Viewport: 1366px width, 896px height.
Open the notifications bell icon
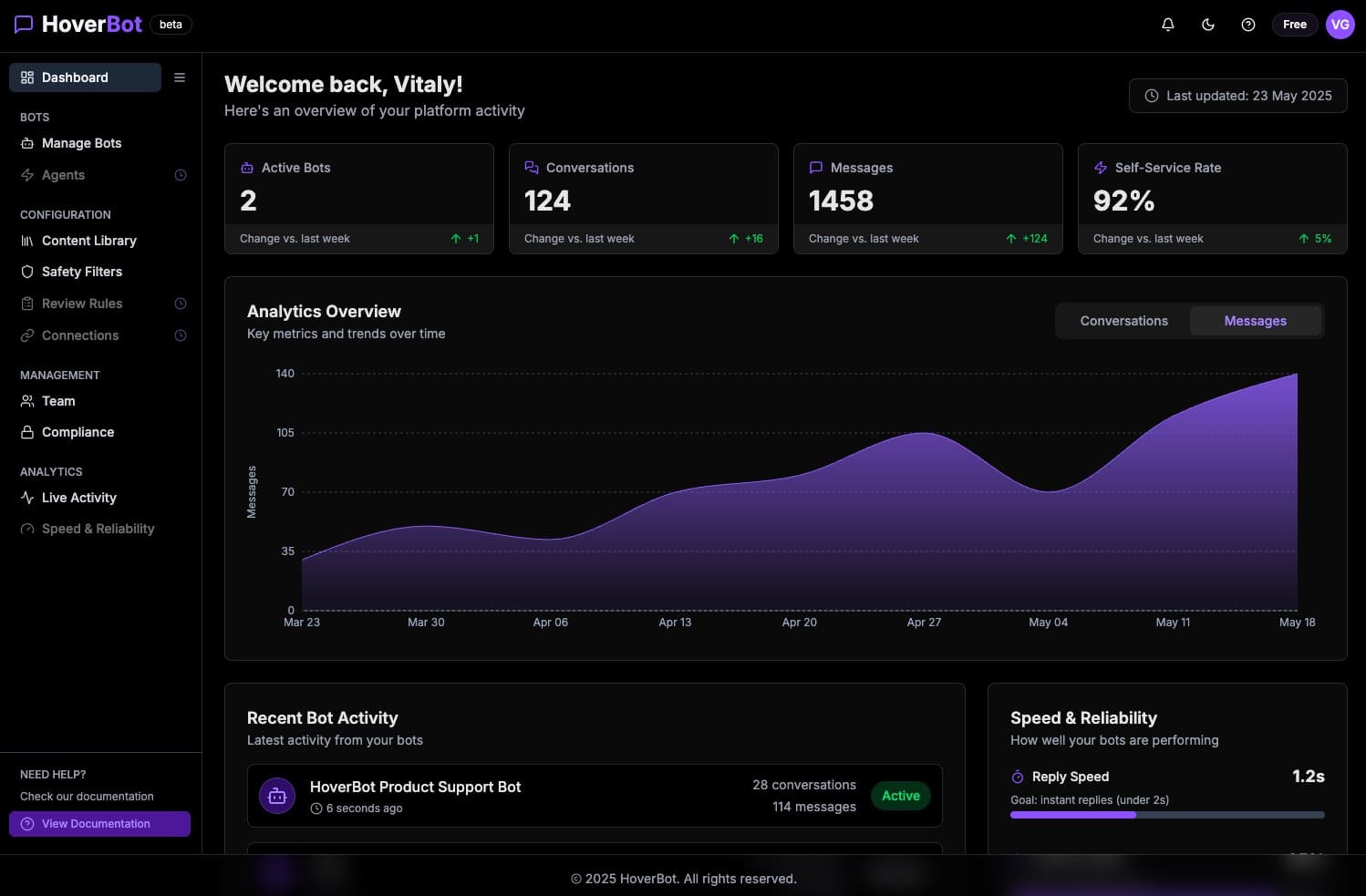[1167, 25]
